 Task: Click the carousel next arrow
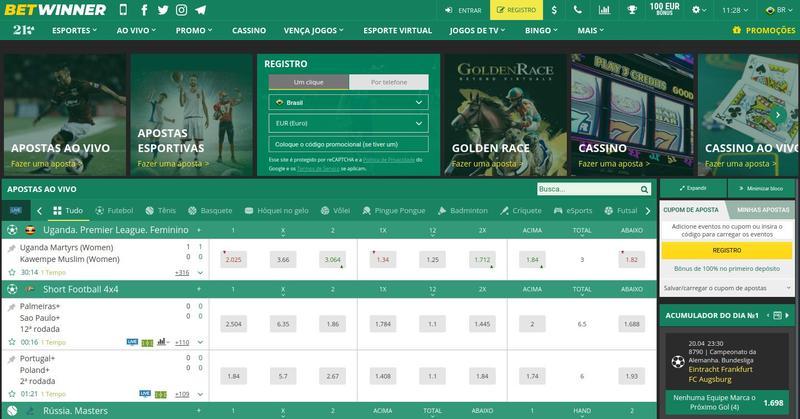[778, 115]
